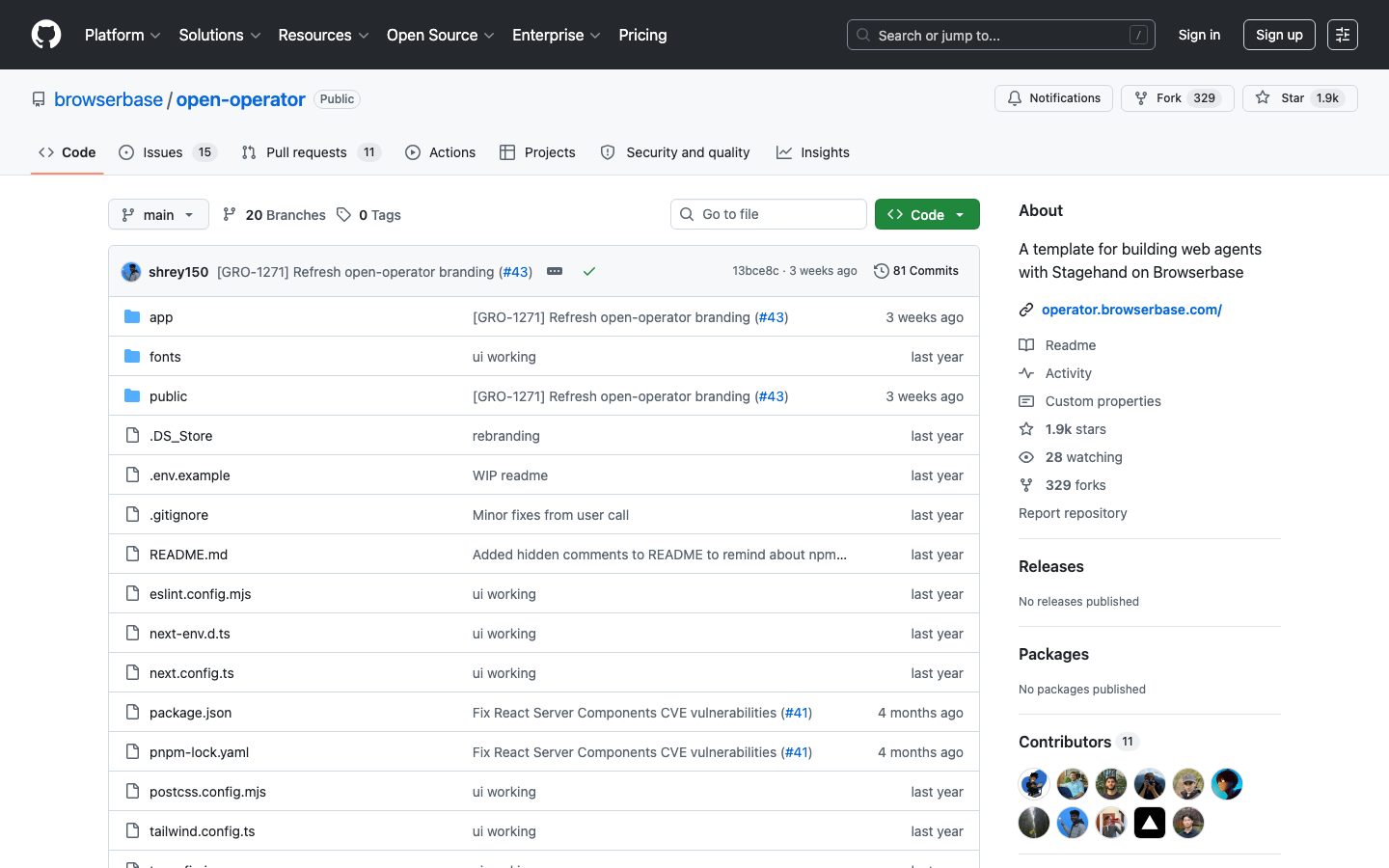
Task: Click the Go to file search field
Action: pos(769,214)
